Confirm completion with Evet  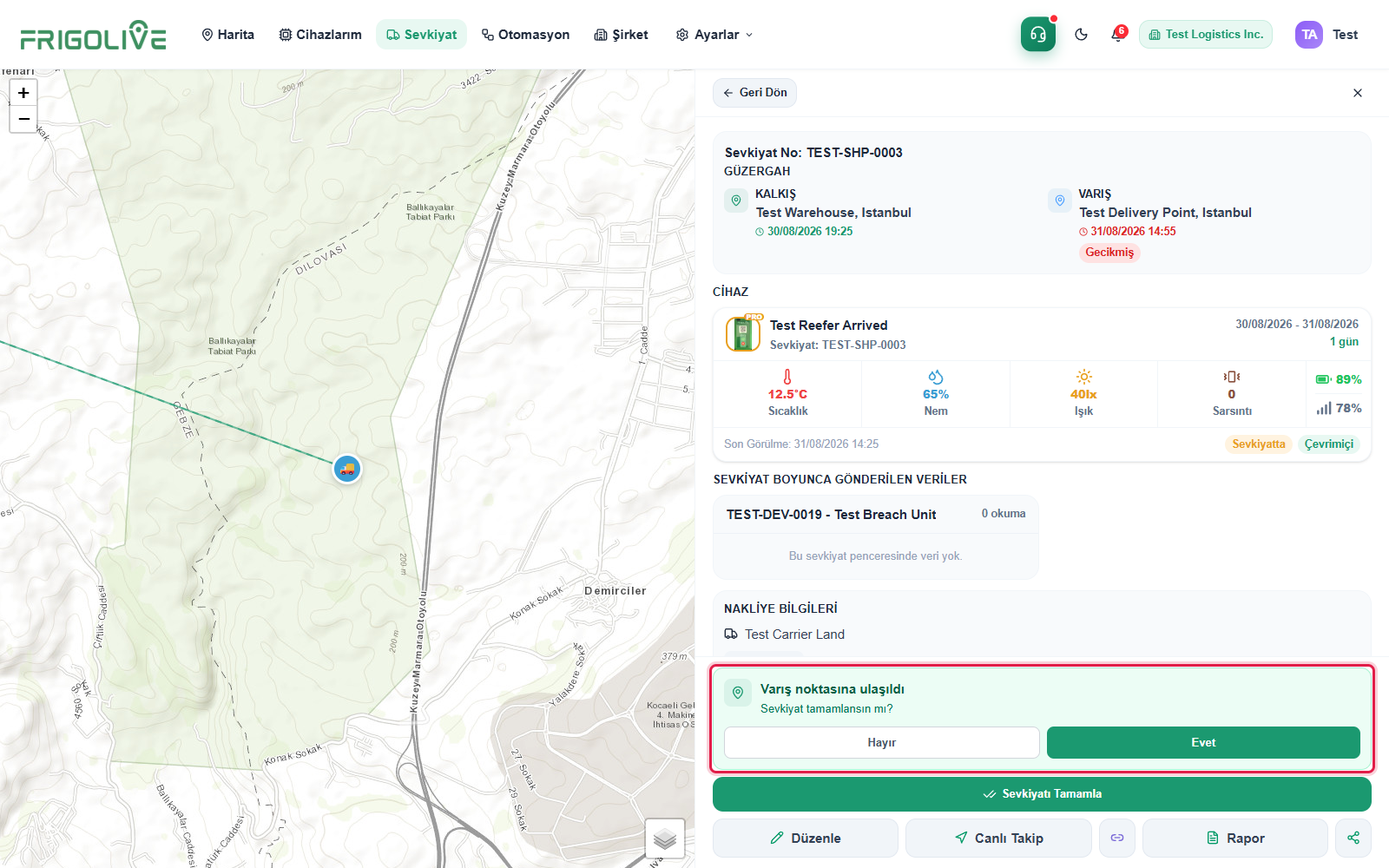1203,743
